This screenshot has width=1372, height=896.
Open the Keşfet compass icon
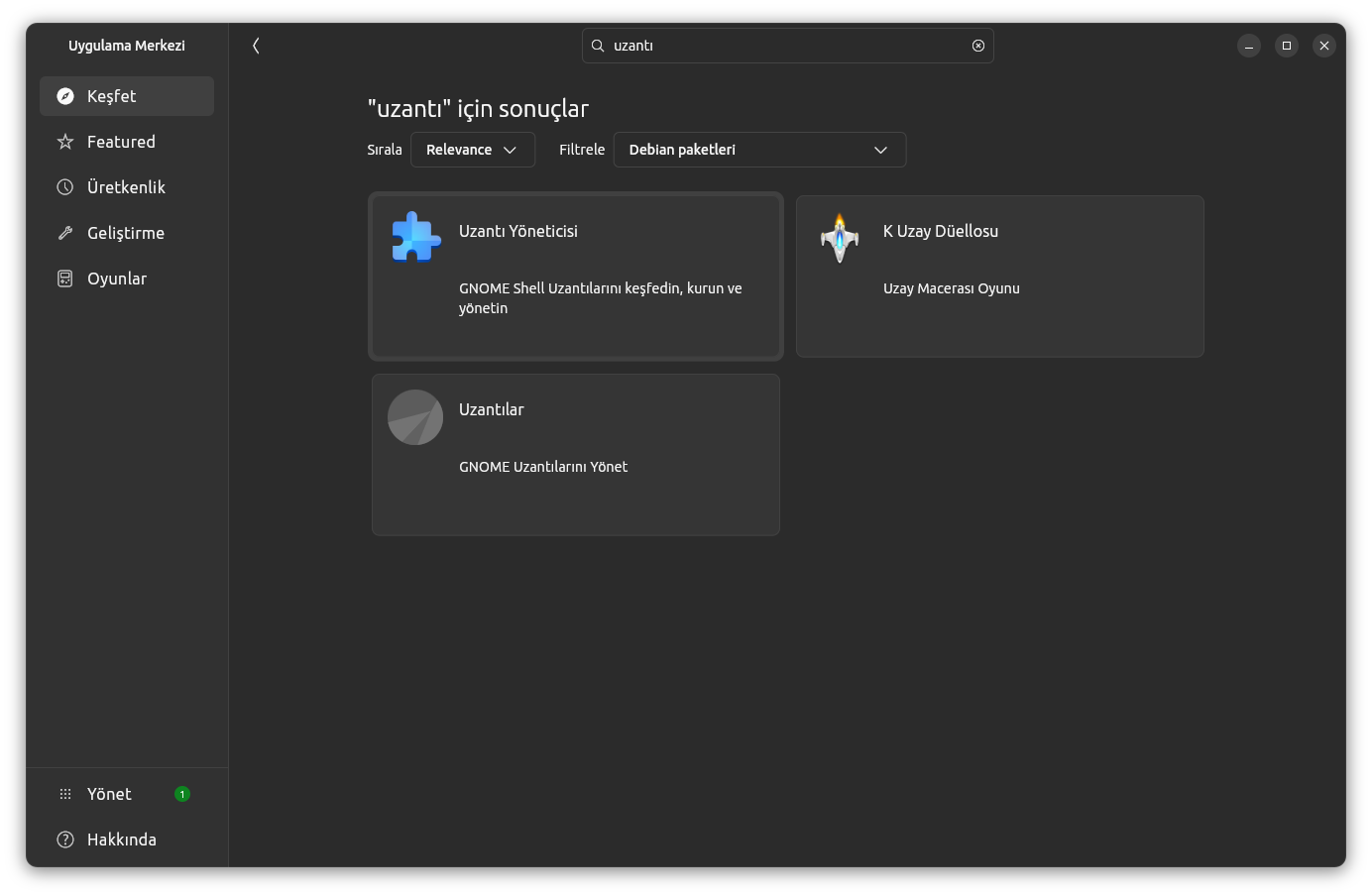pyautogui.click(x=65, y=96)
